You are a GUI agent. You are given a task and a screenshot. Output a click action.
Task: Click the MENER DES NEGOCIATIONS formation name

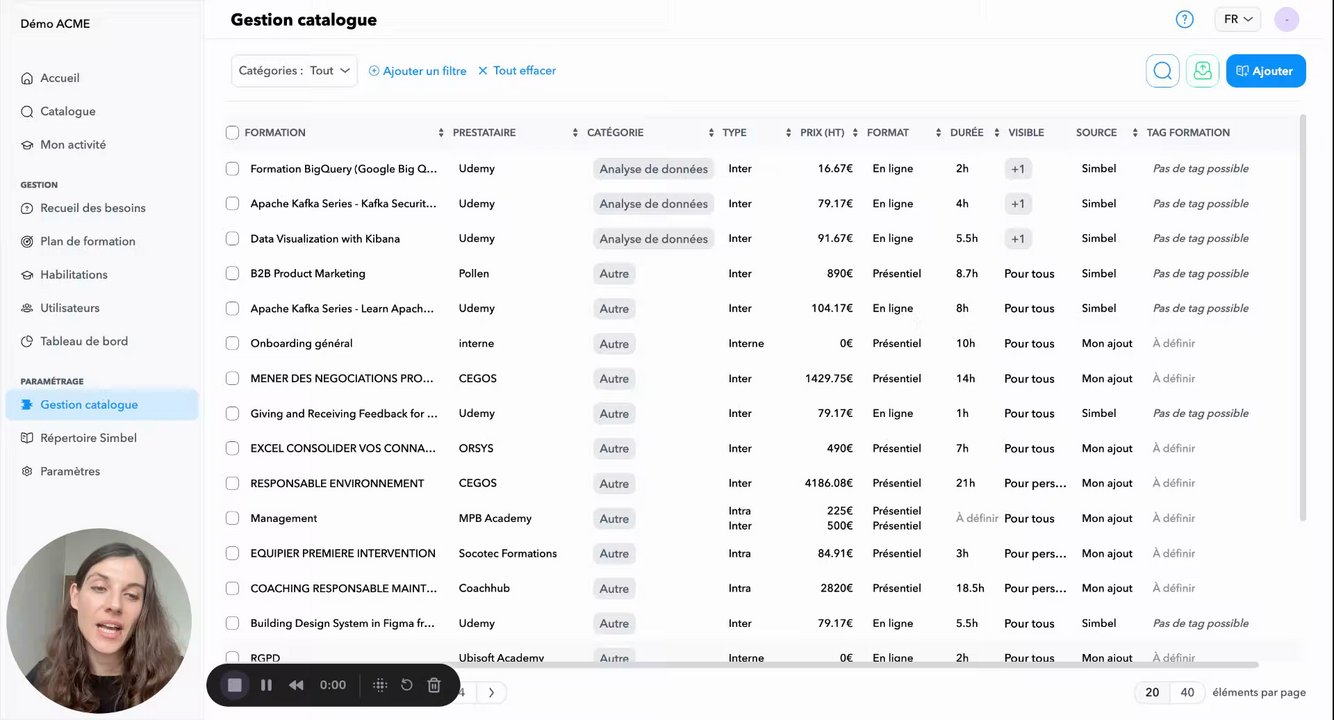click(342, 379)
